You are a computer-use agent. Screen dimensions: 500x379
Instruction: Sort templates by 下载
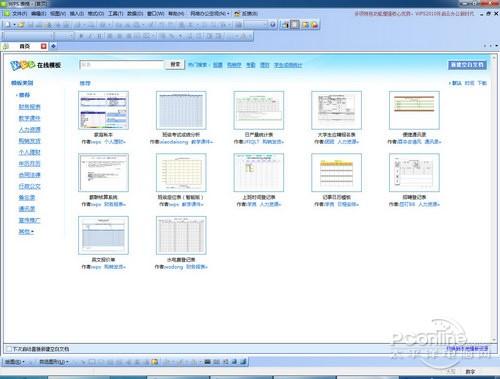482,83
